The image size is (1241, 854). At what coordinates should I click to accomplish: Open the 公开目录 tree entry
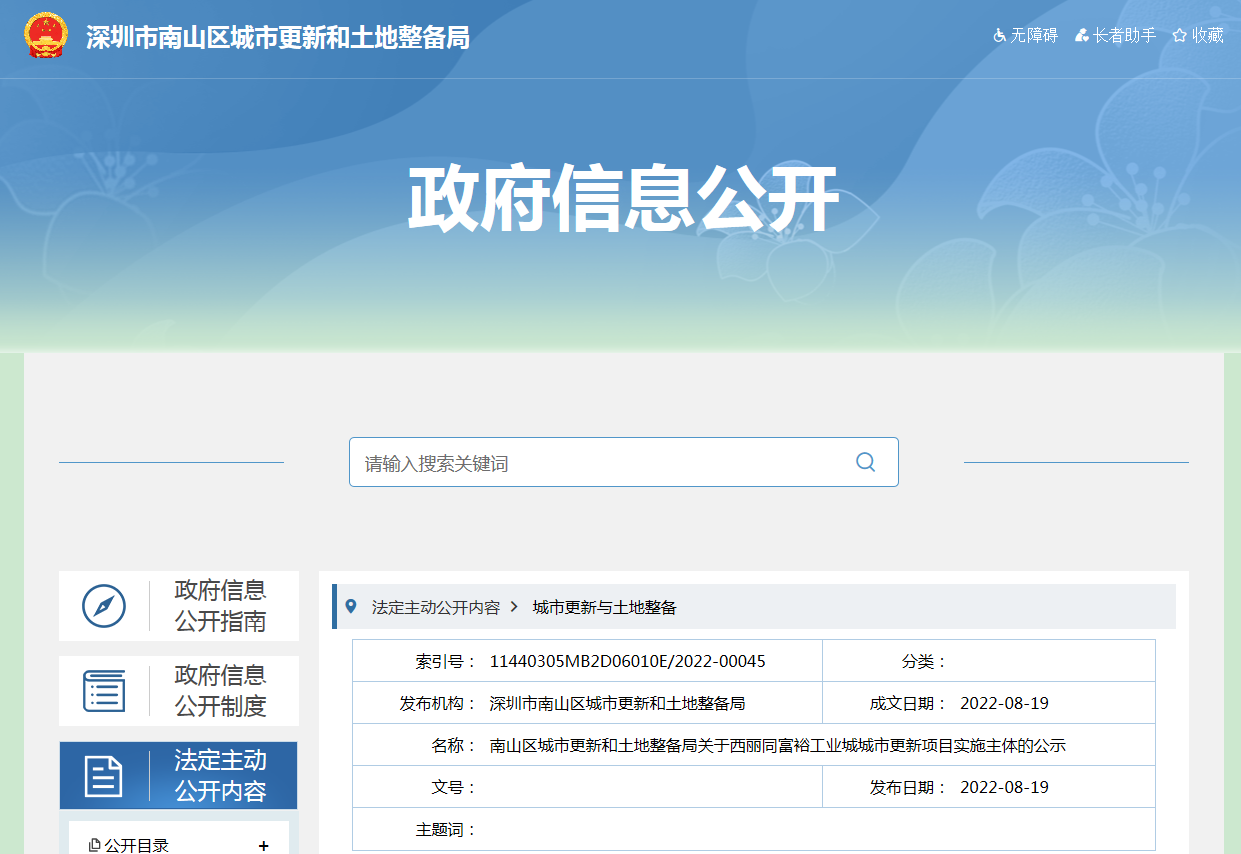point(136,846)
